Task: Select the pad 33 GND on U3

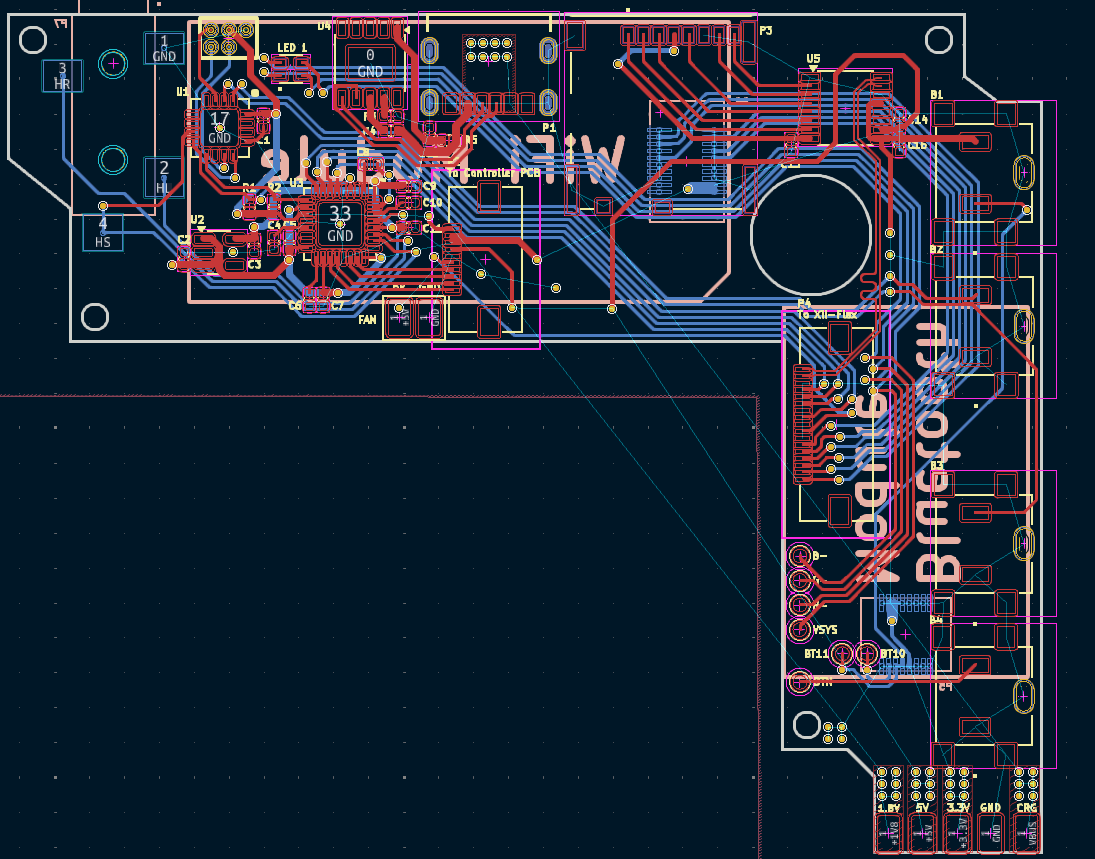Action: pyautogui.click(x=340, y=223)
